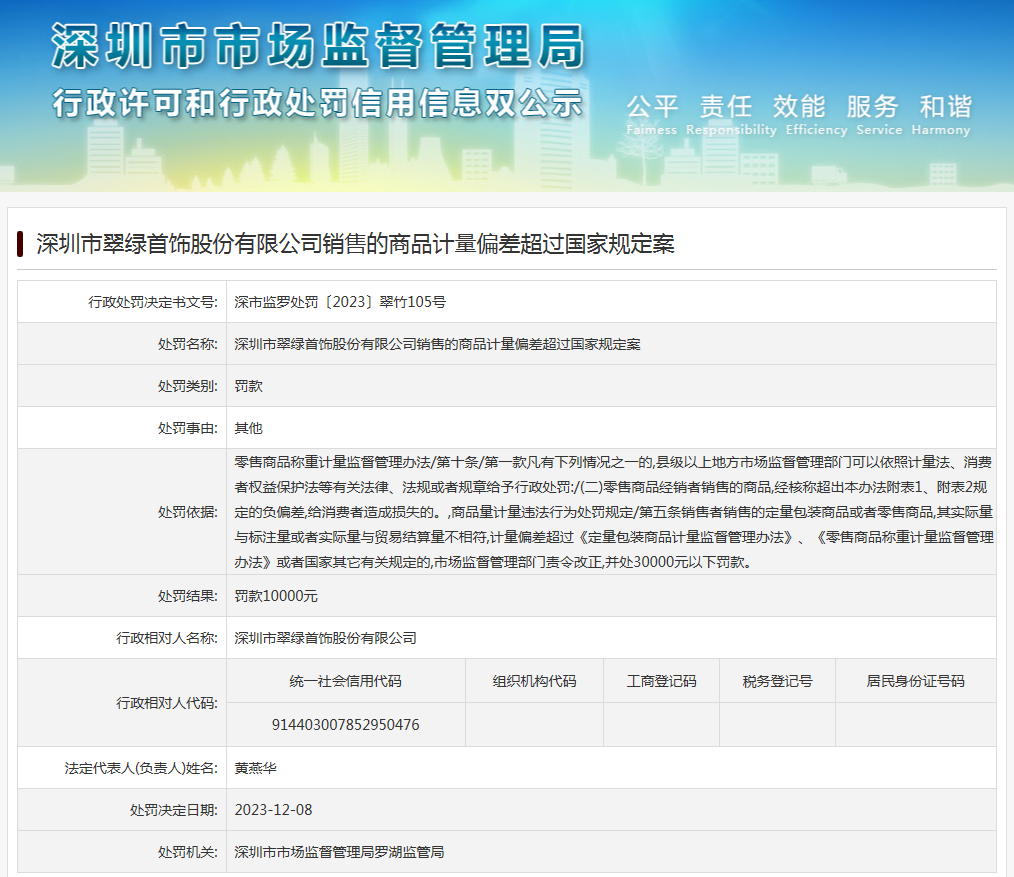This screenshot has height=877, width=1014.
Task: Click the 统一社会信用代码 column header
Action: click(345, 681)
